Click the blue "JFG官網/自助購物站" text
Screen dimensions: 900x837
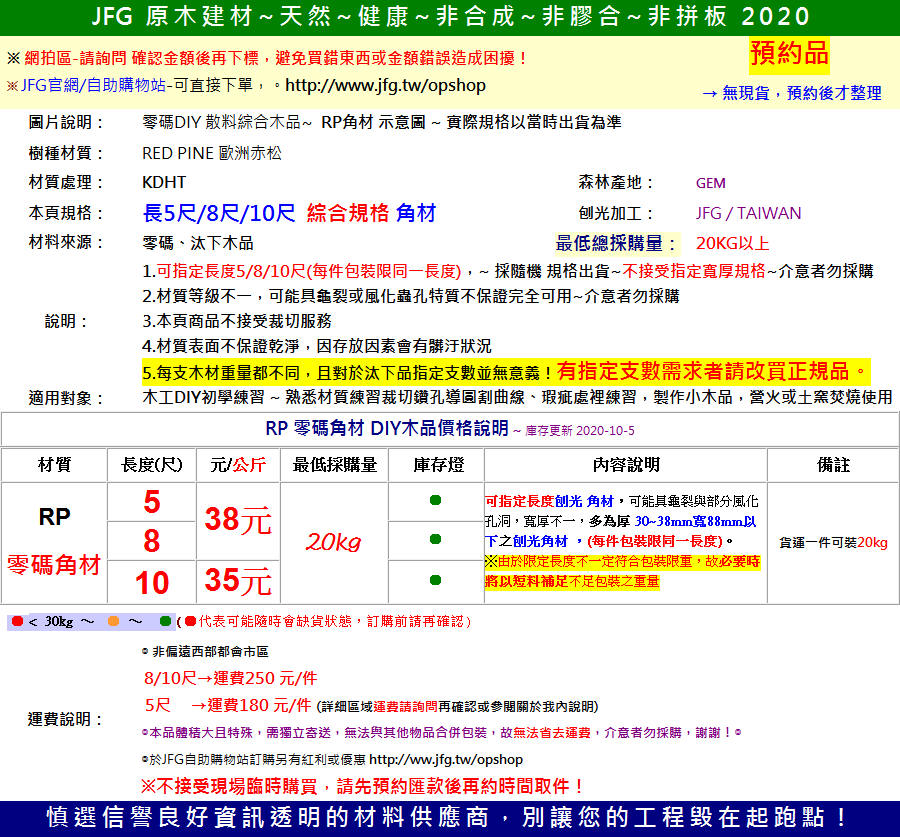tap(93, 86)
